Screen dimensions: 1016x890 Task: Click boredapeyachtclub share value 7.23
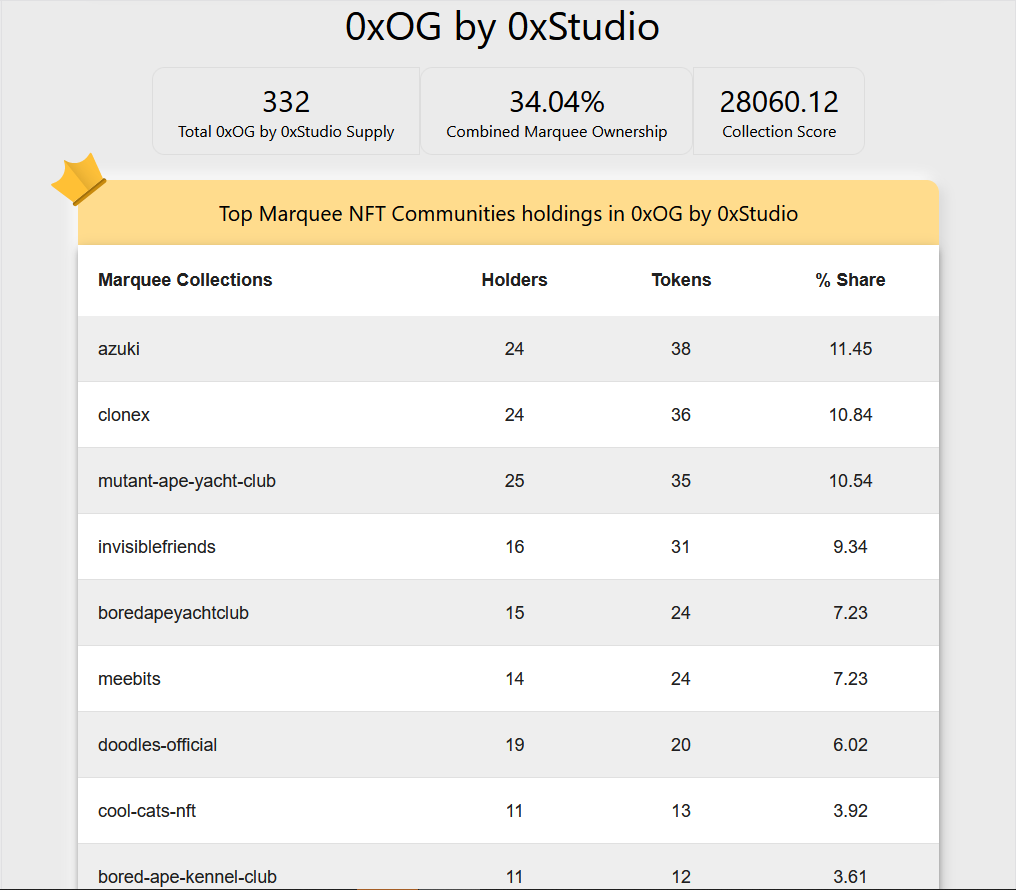point(850,613)
